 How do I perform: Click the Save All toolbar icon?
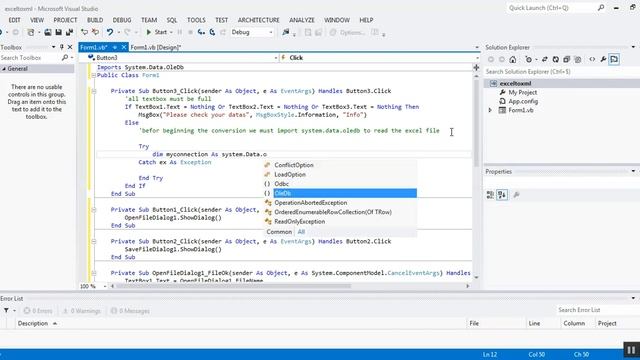click(69, 32)
